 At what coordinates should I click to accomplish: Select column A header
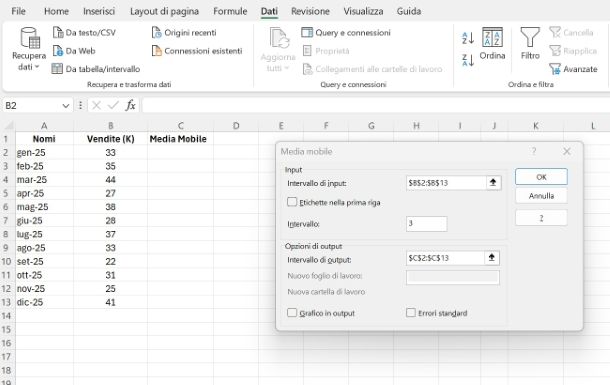(x=44, y=126)
